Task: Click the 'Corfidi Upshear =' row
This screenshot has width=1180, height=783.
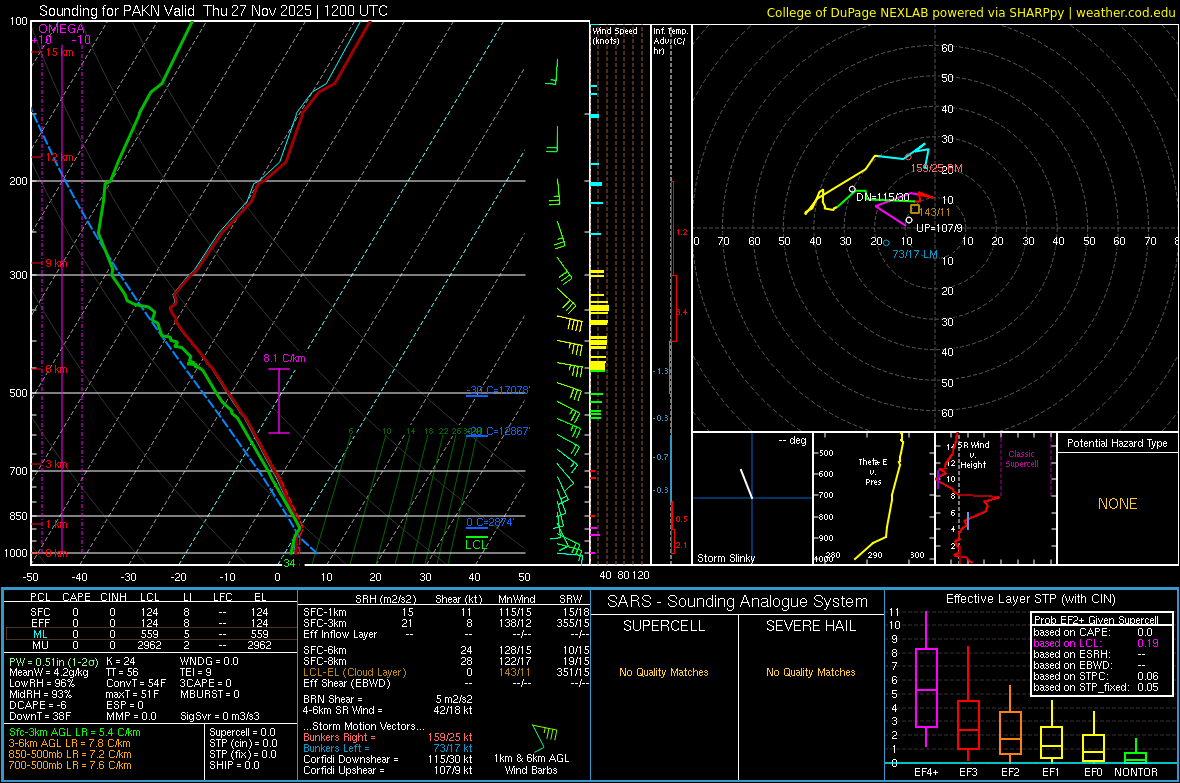Action: pyautogui.click(x=388, y=770)
